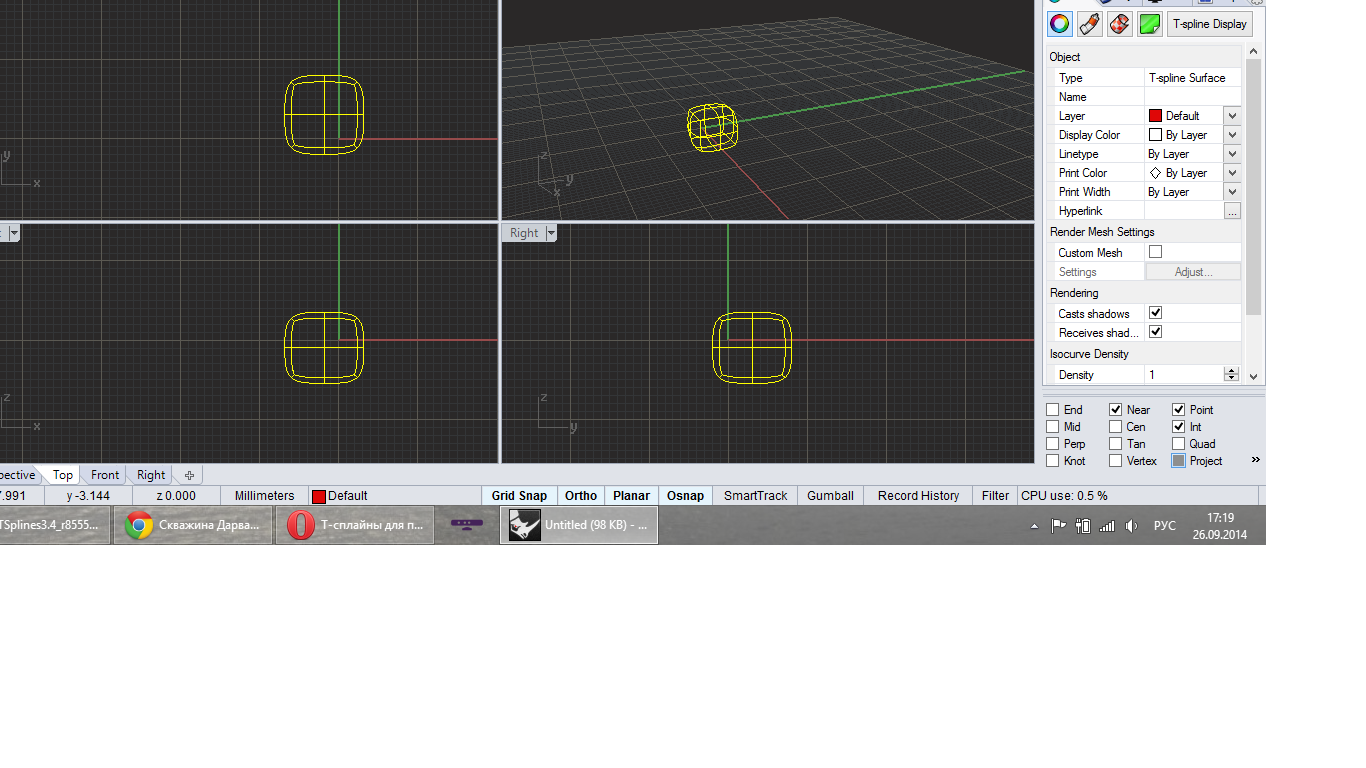Expand the Print Color dropdown

pyautogui.click(x=1232, y=173)
